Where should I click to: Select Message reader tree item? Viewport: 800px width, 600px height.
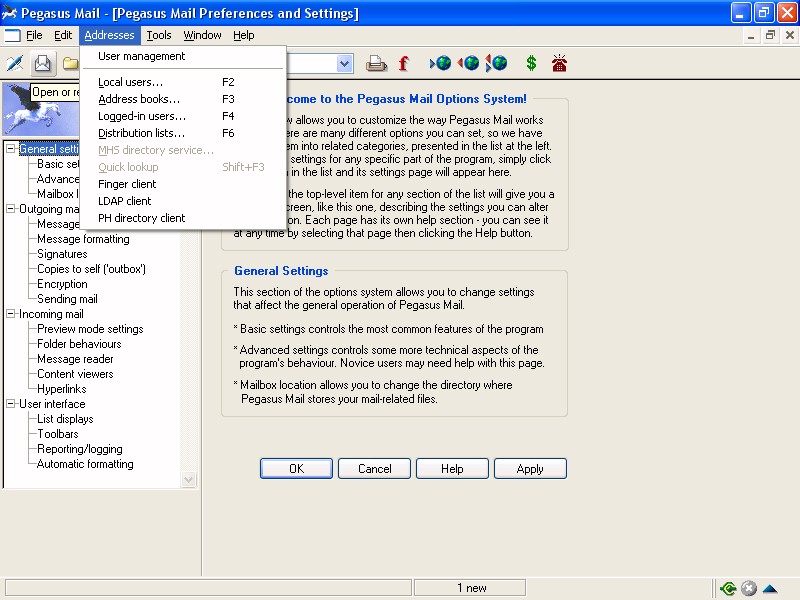tap(75, 359)
